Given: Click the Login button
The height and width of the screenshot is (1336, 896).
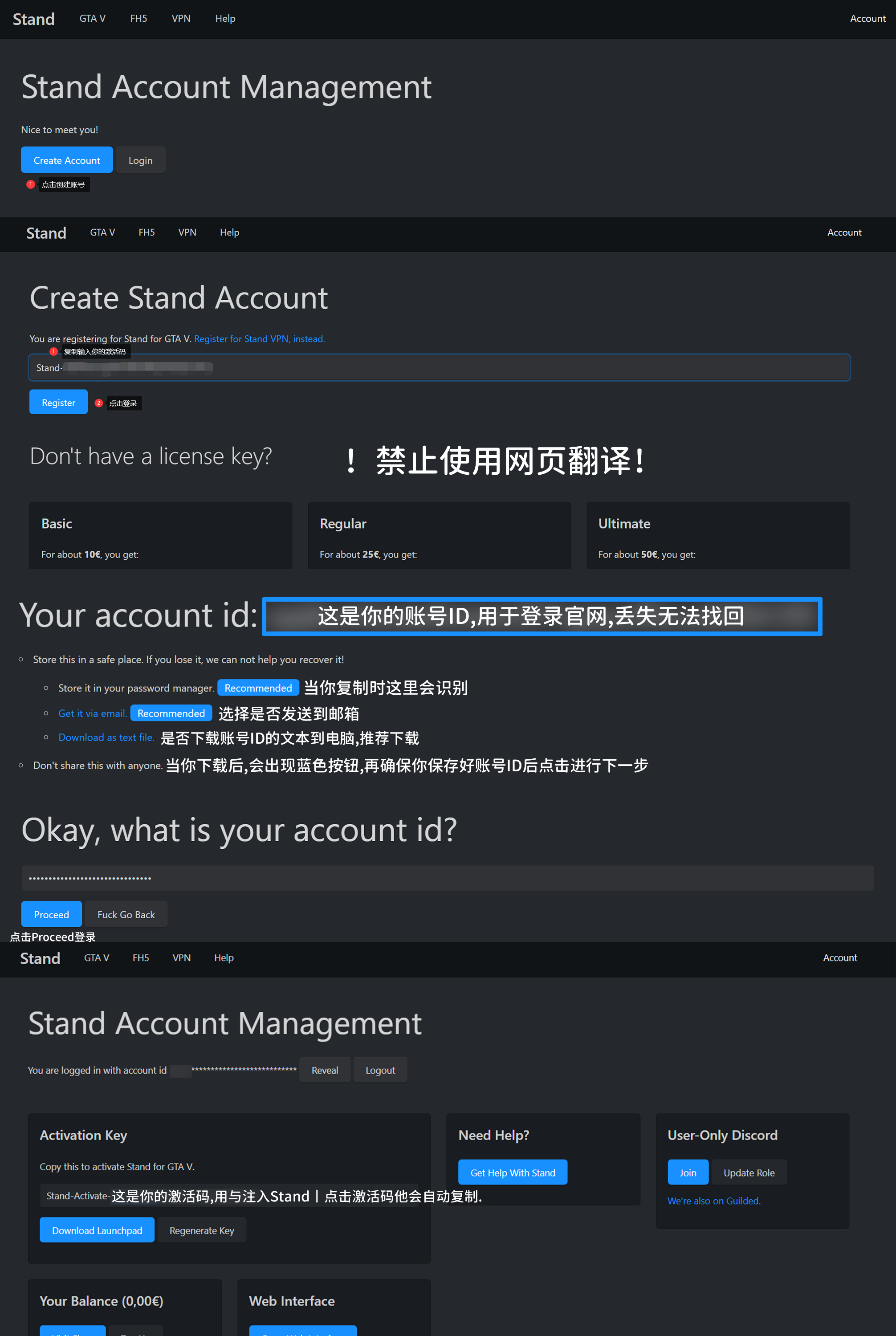Looking at the screenshot, I should coord(141,160).
